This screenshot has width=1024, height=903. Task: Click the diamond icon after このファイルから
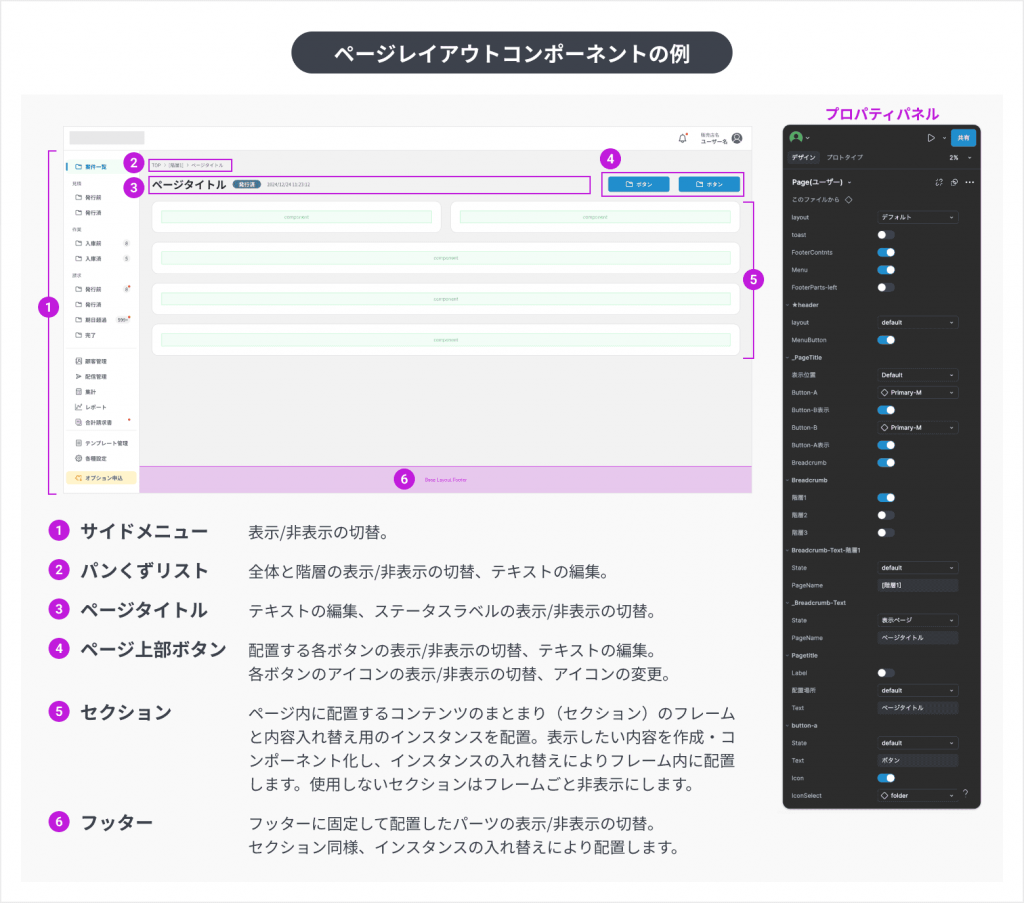tap(849, 200)
